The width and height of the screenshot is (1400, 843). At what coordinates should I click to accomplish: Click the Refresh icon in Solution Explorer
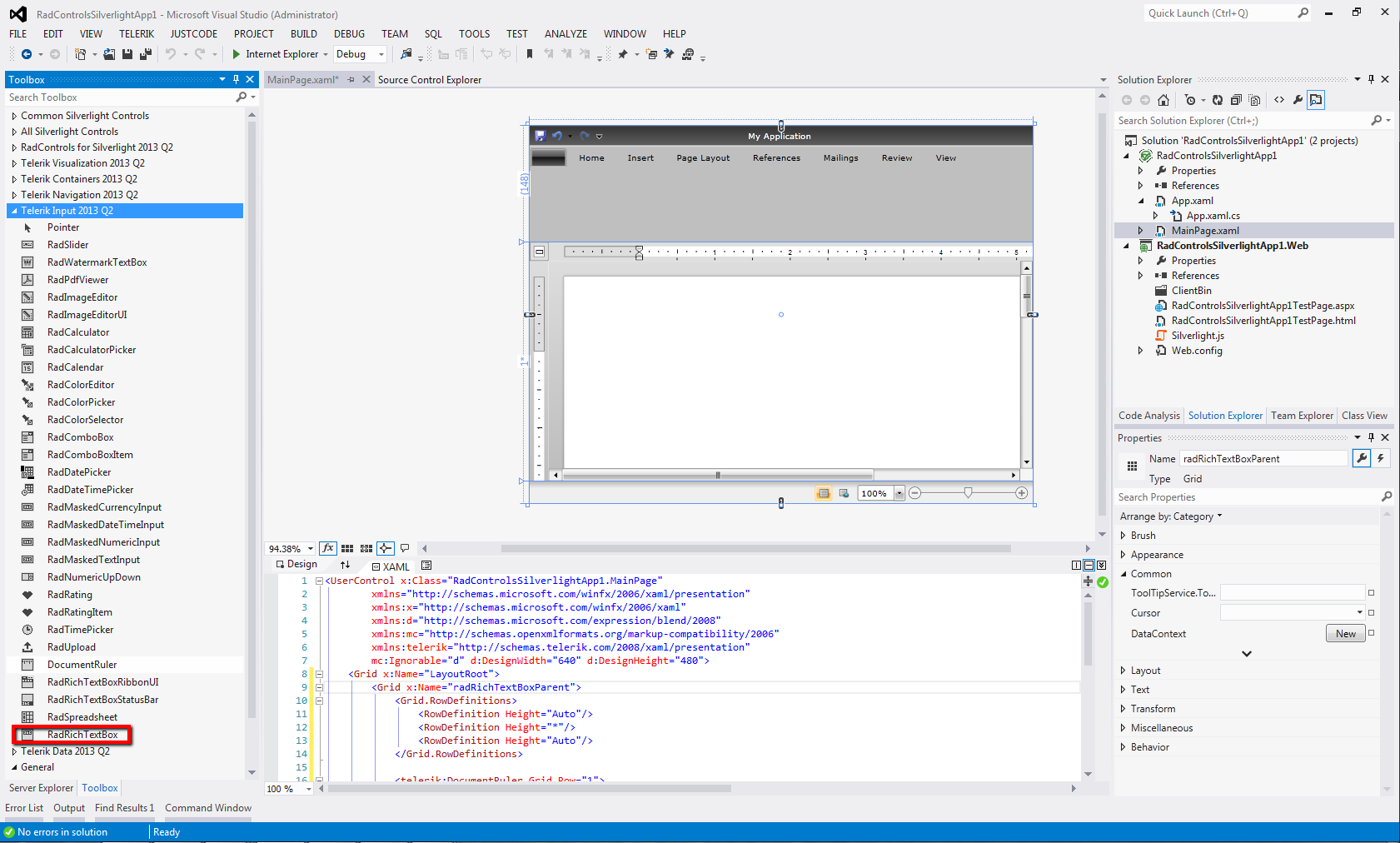[1218, 100]
